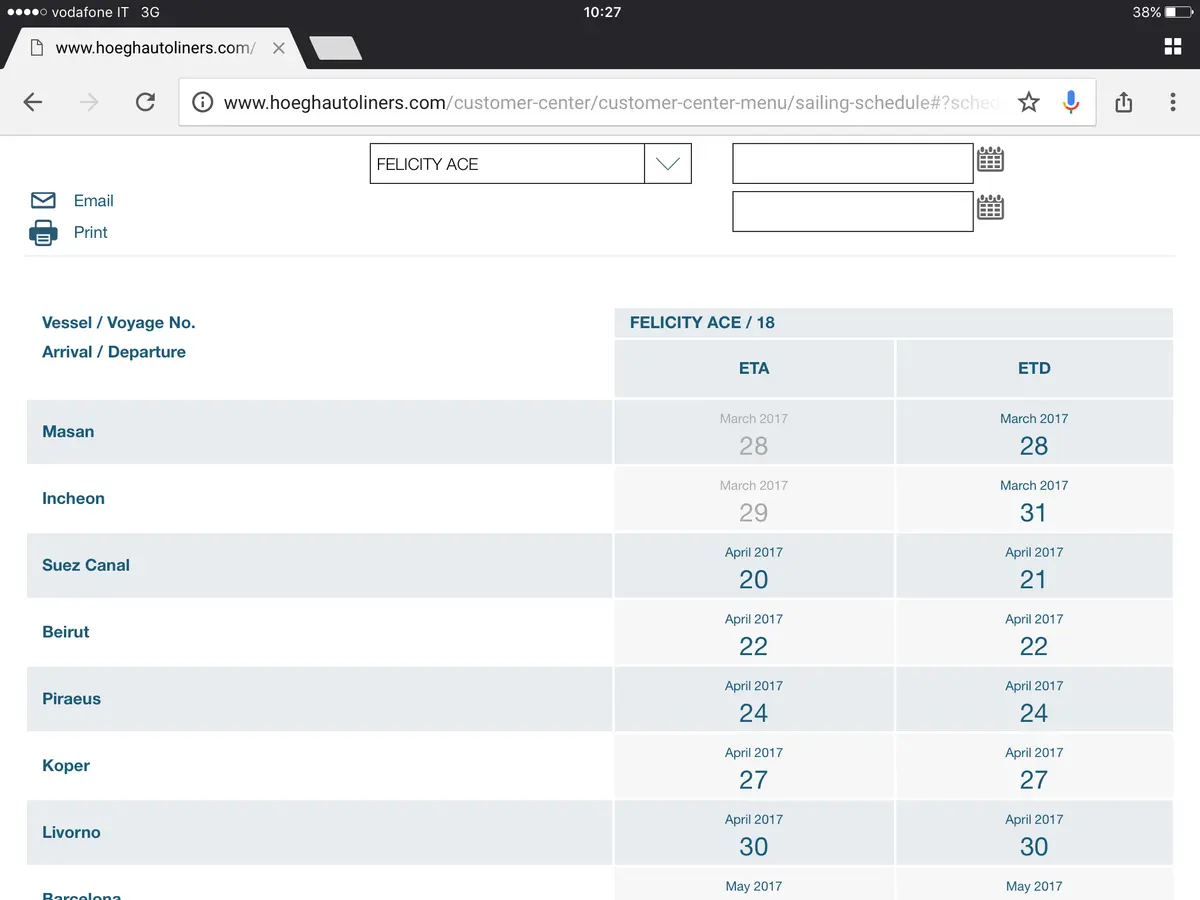The height and width of the screenshot is (900, 1200).
Task: Click Incheon ETA March 29 cell
Action: [754, 499]
